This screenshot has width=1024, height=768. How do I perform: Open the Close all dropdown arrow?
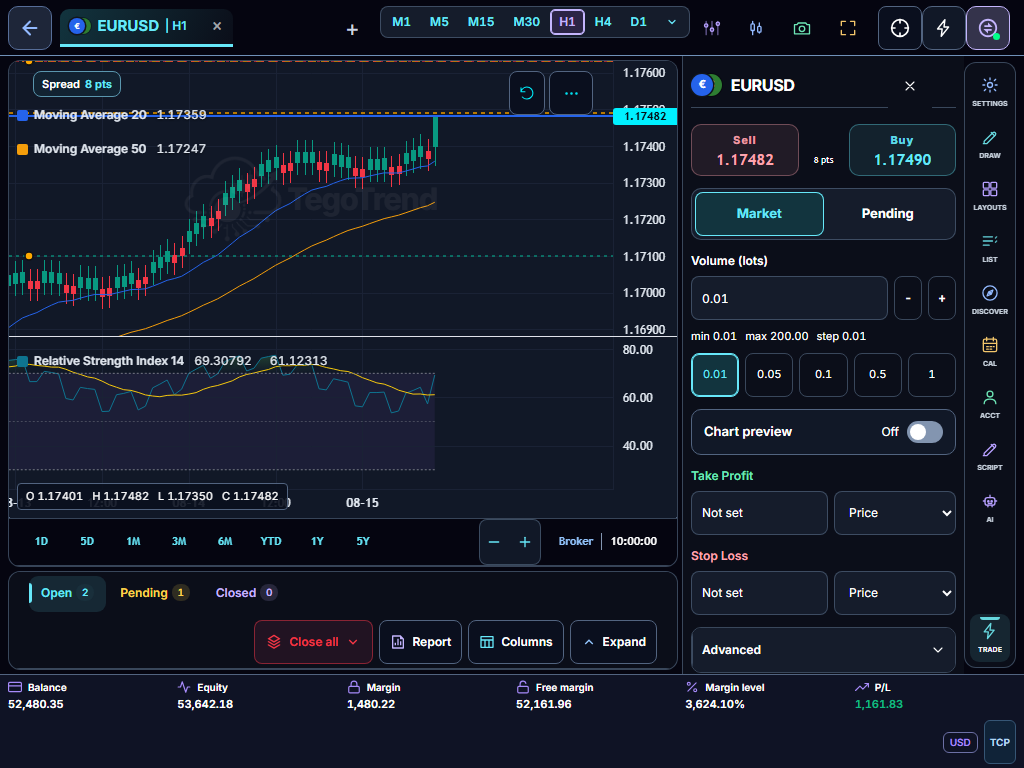tap(353, 642)
